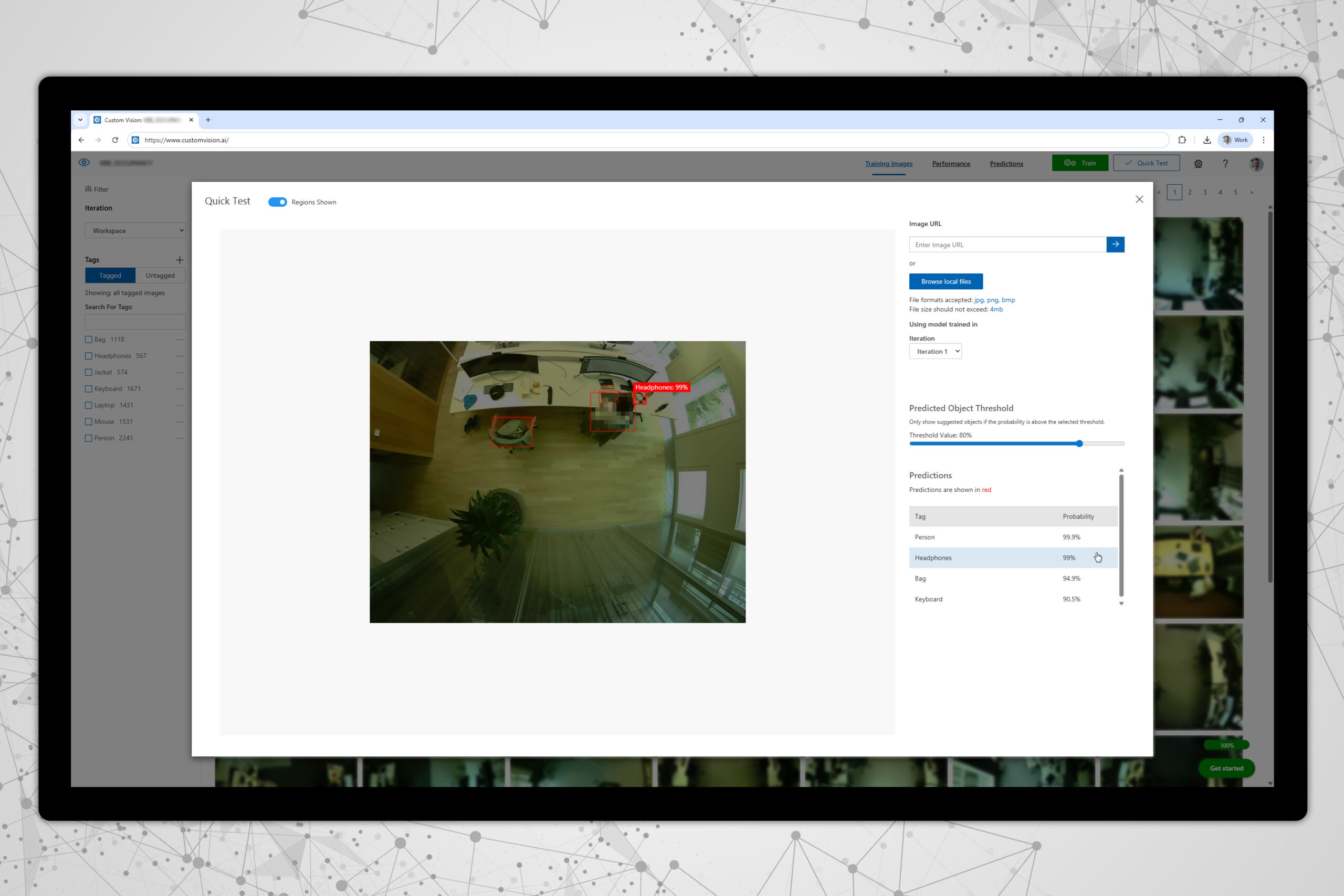This screenshot has height=896, width=1344.
Task: Toggle the Regions Shown switch
Action: coord(278,202)
